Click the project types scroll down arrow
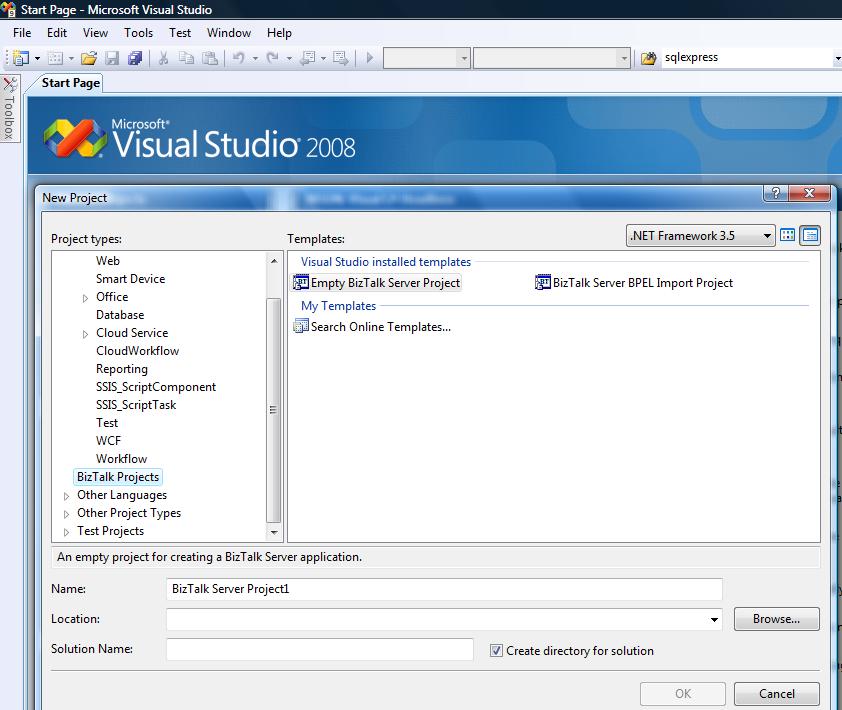The image size is (842, 710). pyautogui.click(x=274, y=532)
